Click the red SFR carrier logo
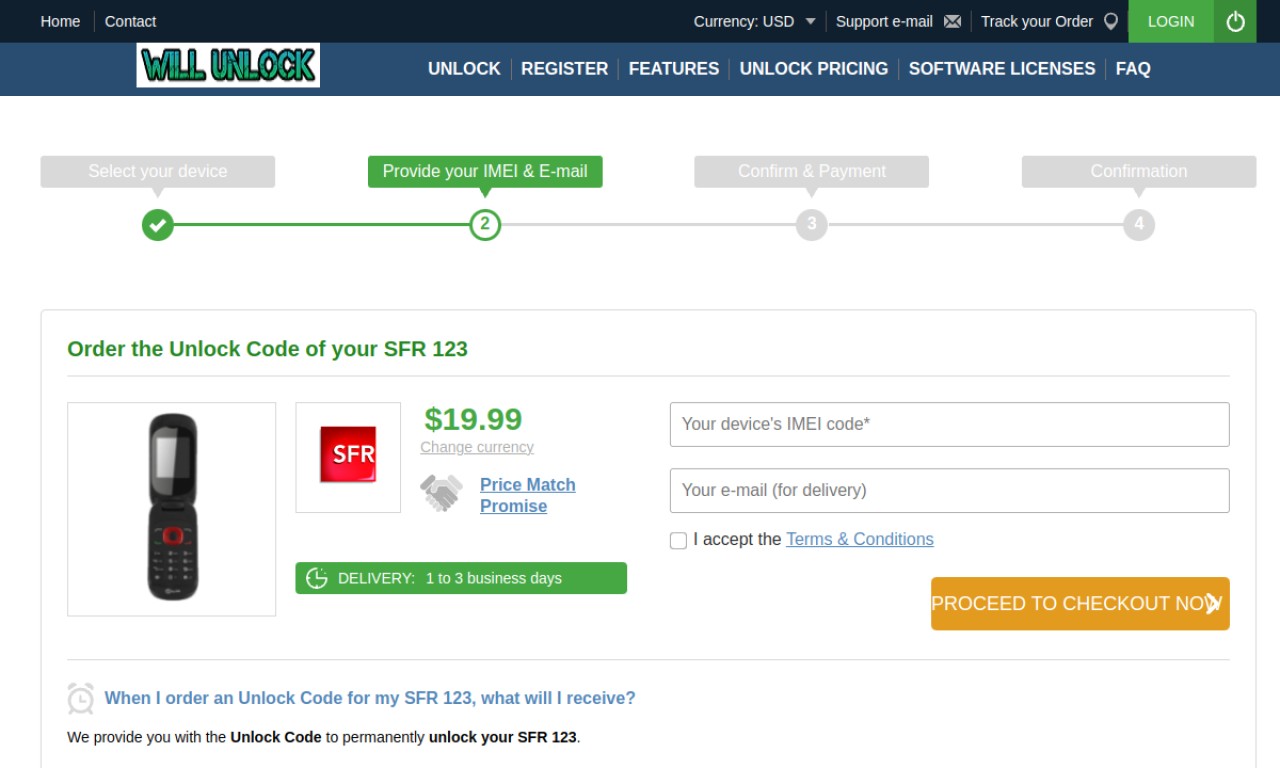This screenshot has width=1280, height=768. tap(348, 455)
